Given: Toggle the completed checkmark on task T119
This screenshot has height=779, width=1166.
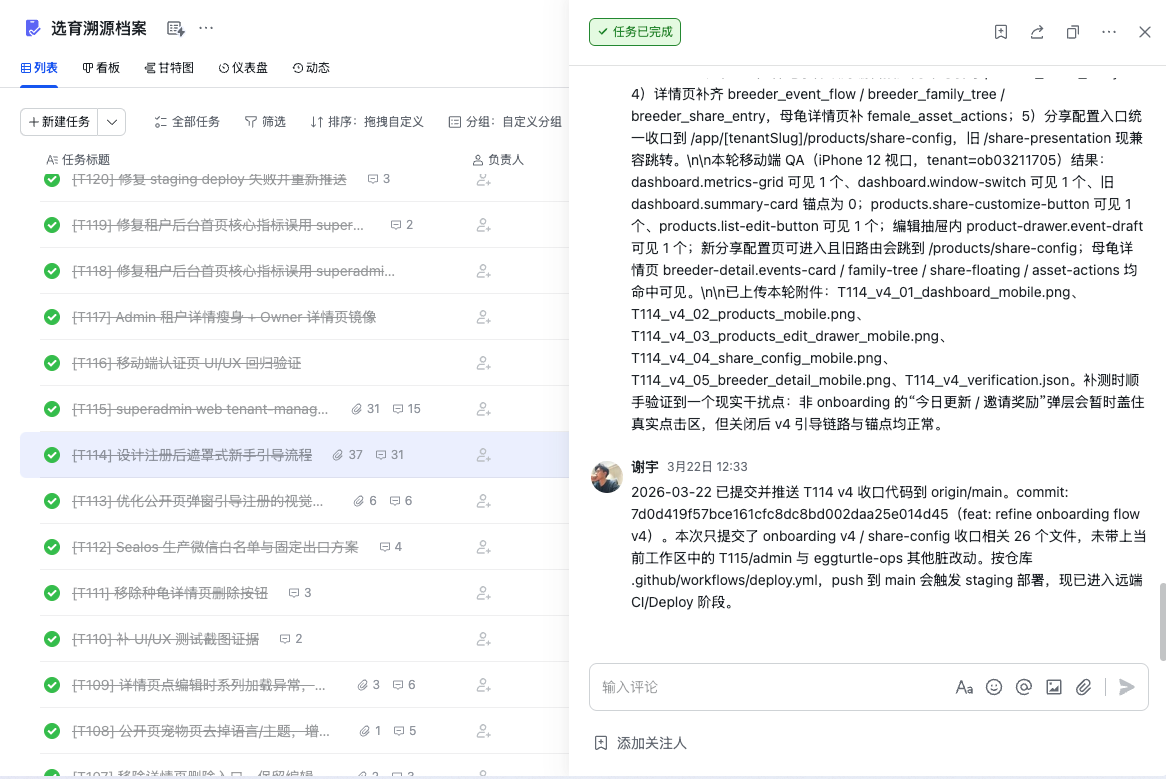Looking at the screenshot, I should 52,225.
